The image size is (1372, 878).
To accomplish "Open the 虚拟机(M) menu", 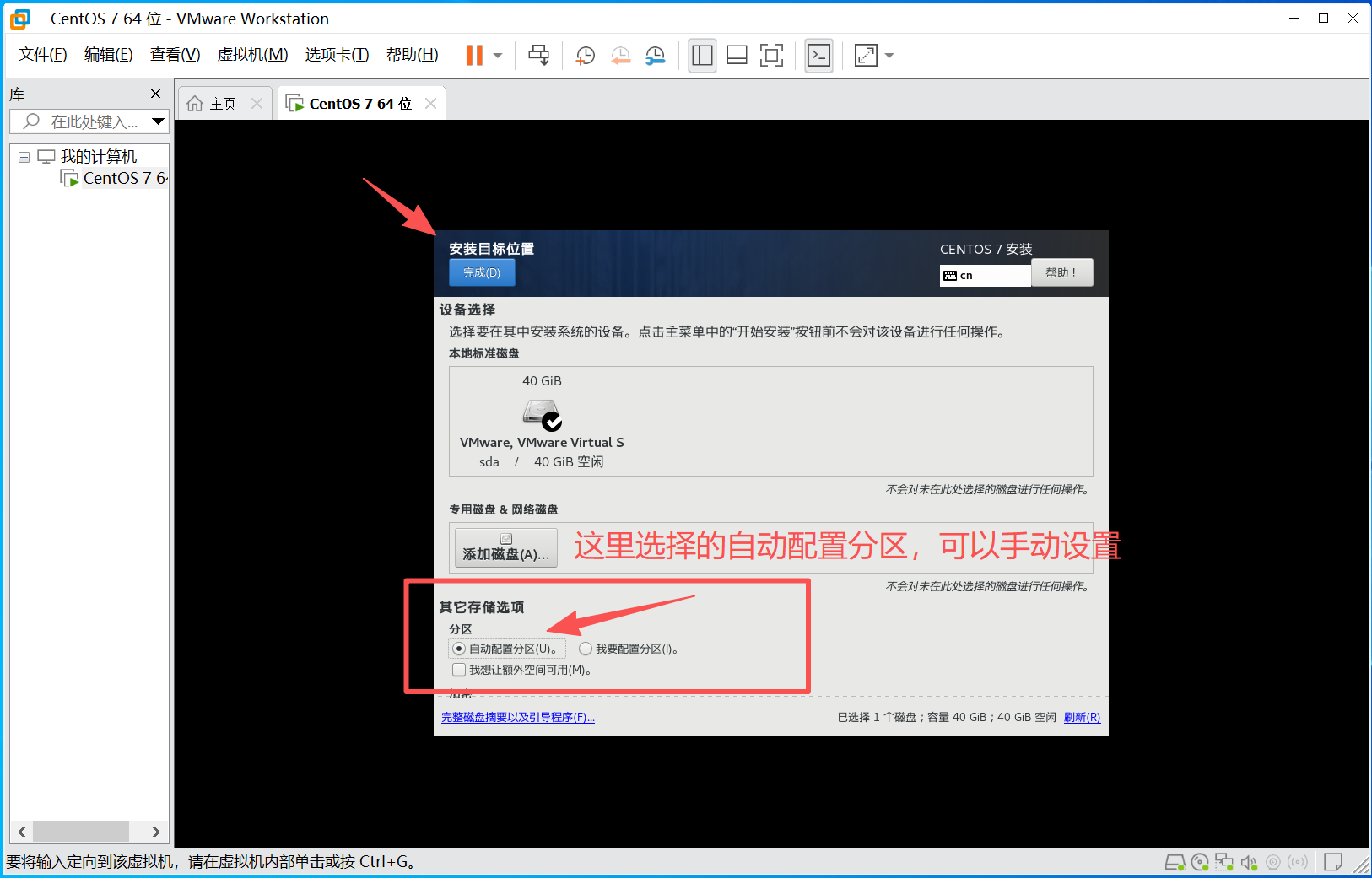I will [x=252, y=55].
